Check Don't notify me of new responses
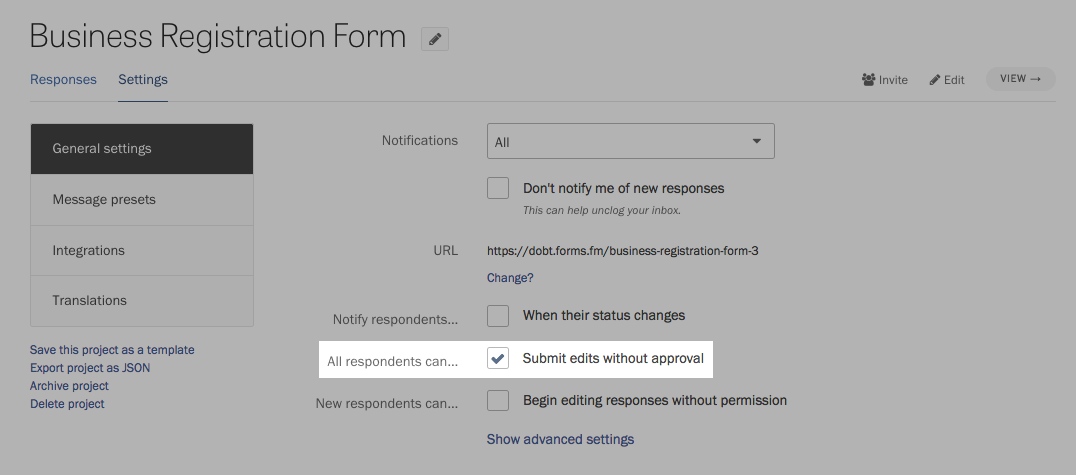Screen dimensions: 1076x475 tap(498, 188)
